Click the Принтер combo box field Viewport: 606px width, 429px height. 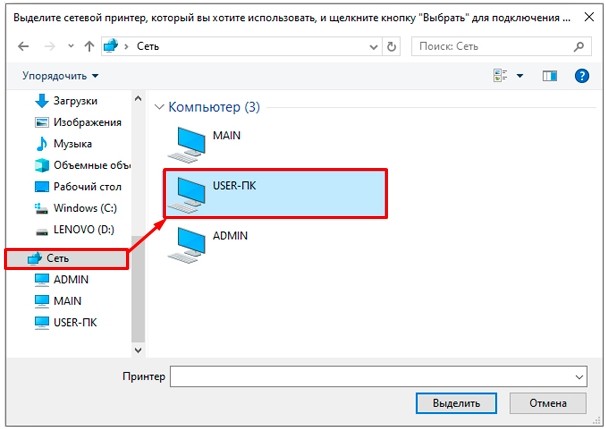pos(378,376)
